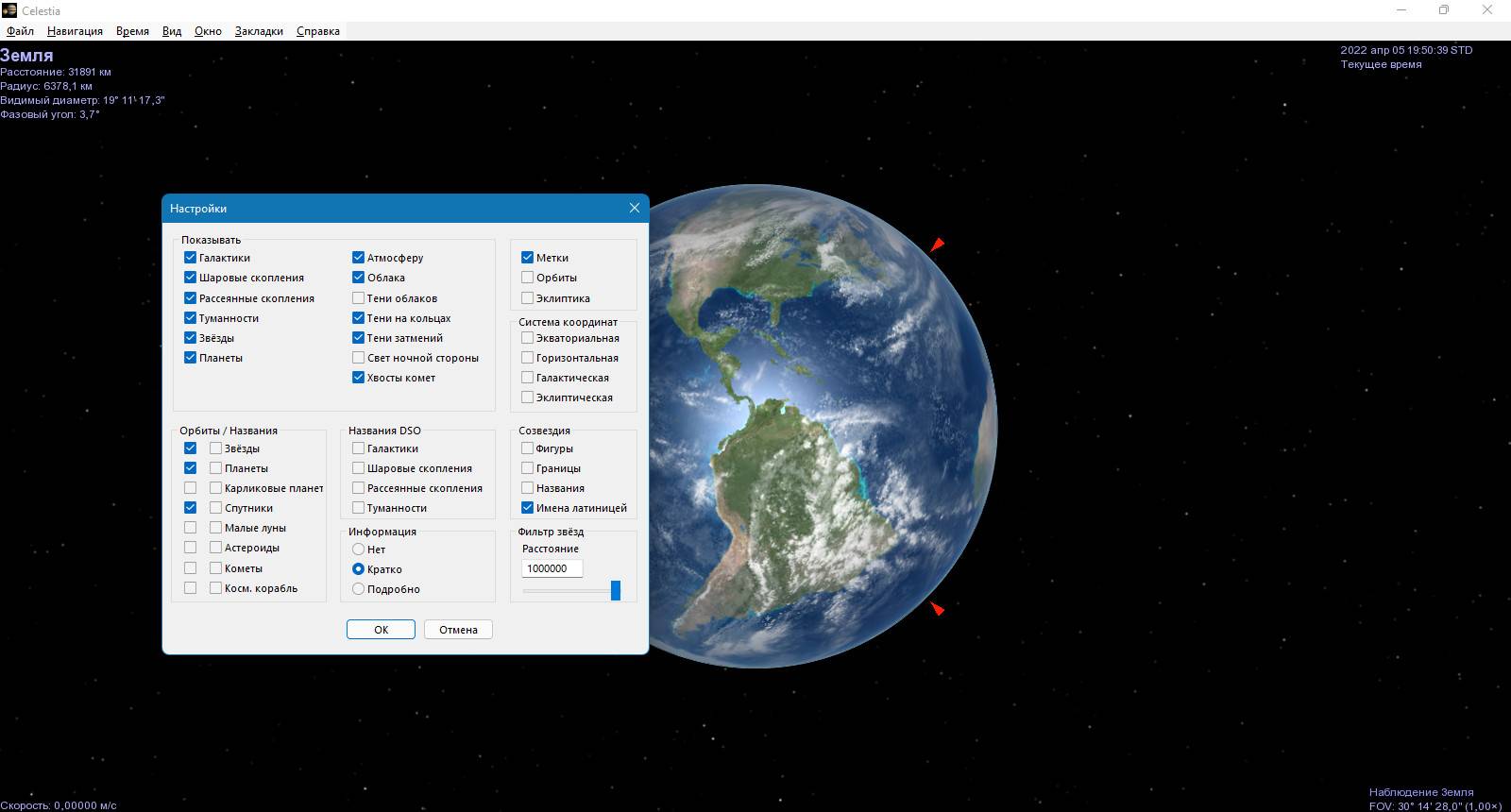Toggle the Орбиты checkbox
The width and height of the screenshot is (1511, 812).
click(527, 277)
